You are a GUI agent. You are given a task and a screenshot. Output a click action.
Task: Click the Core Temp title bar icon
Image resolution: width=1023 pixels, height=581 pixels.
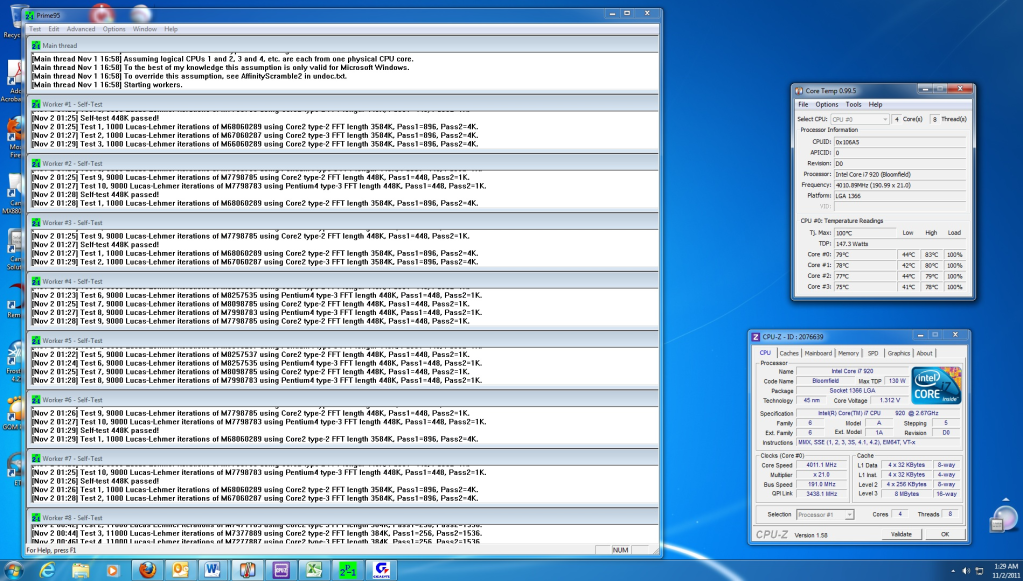799,91
